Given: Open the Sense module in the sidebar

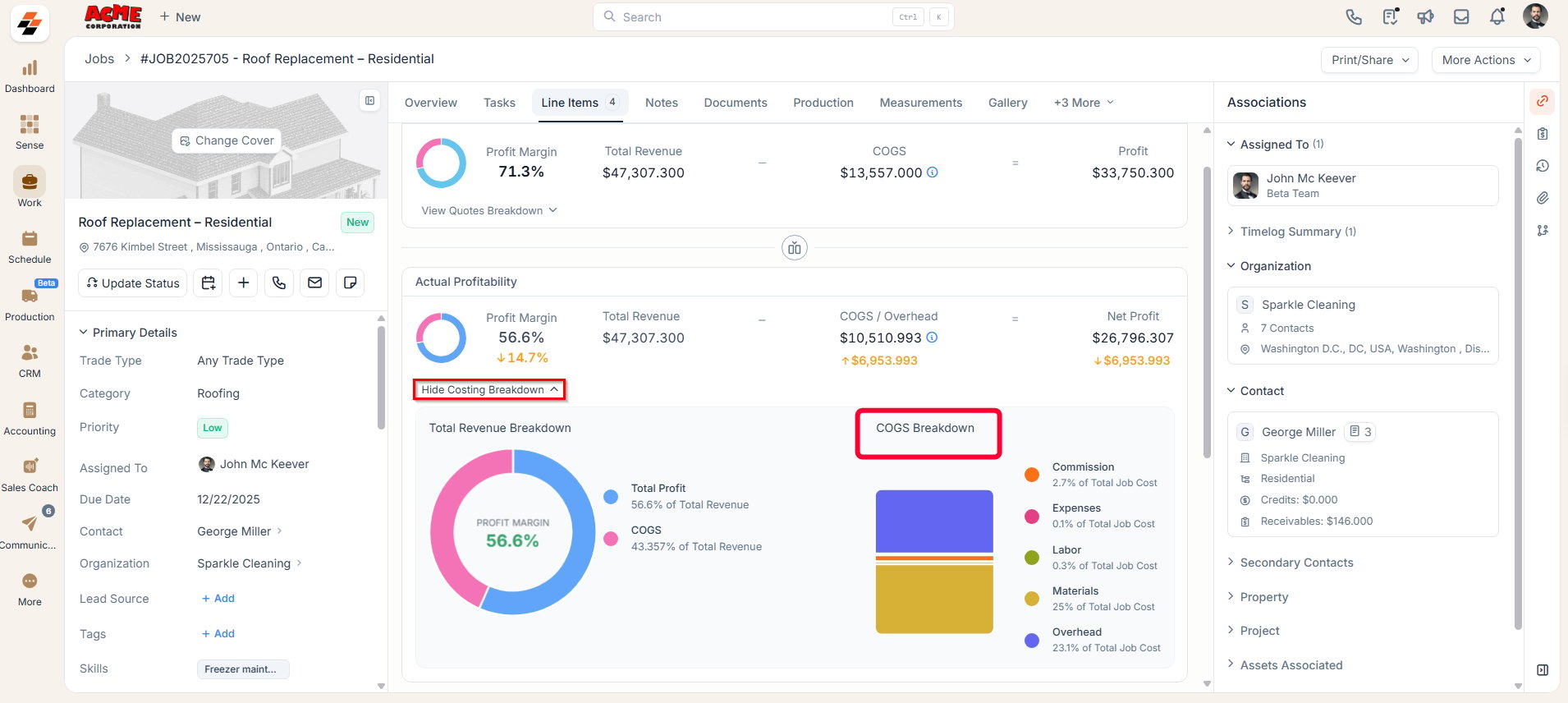Looking at the screenshot, I should 30,133.
